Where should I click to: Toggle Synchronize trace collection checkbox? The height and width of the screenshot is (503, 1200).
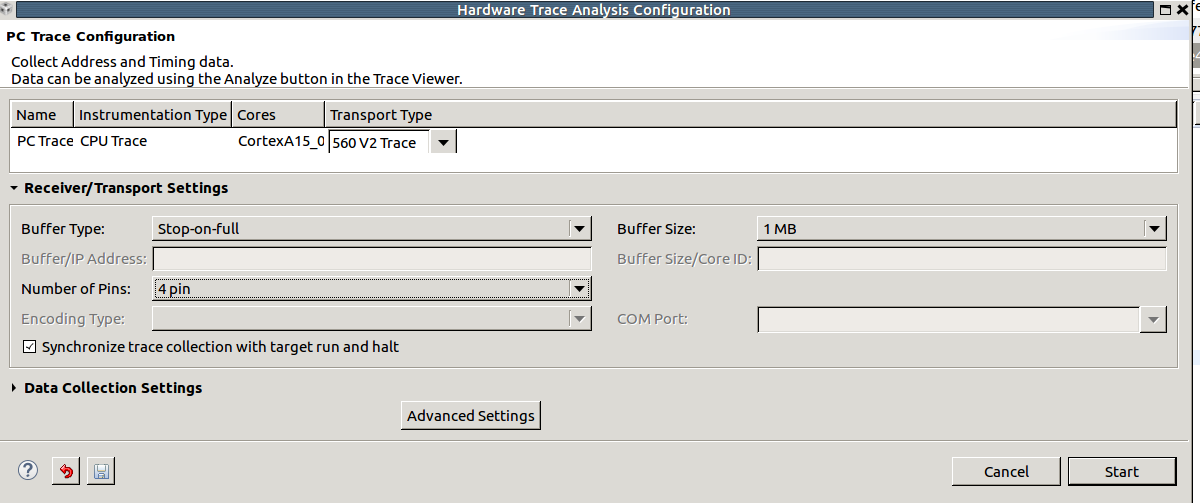[30, 347]
